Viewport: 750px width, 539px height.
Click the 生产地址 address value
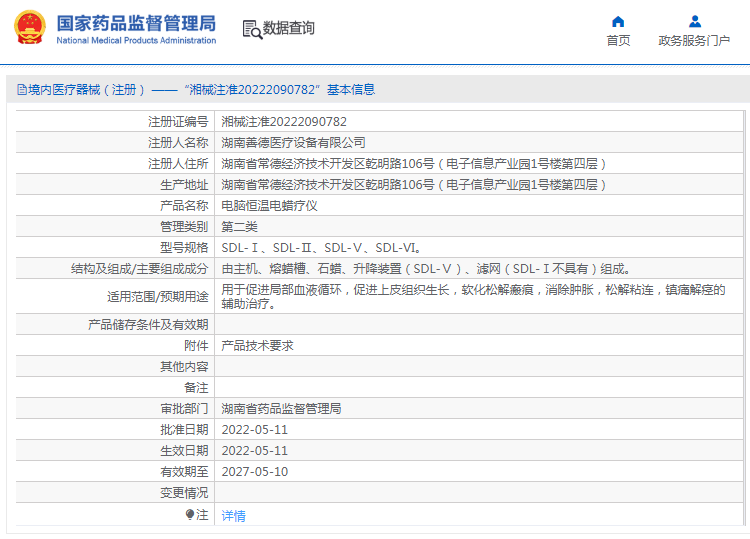(414, 185)
